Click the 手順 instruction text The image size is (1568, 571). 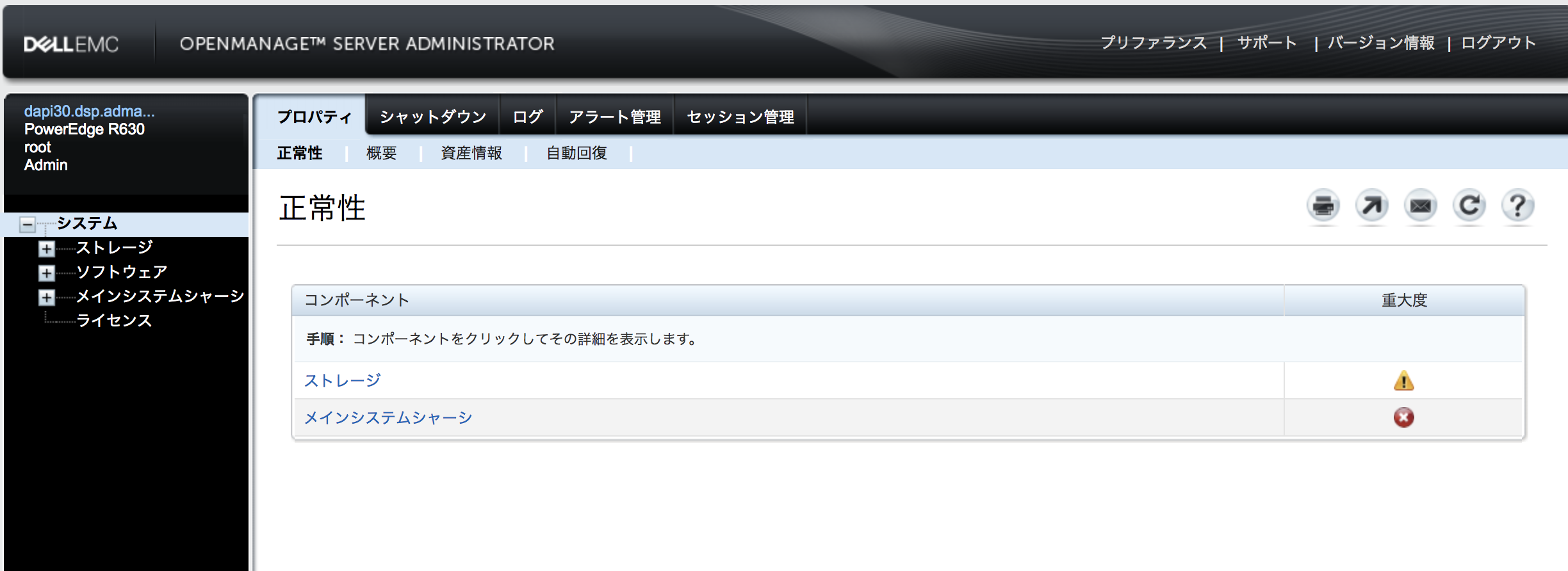point(502,339)
